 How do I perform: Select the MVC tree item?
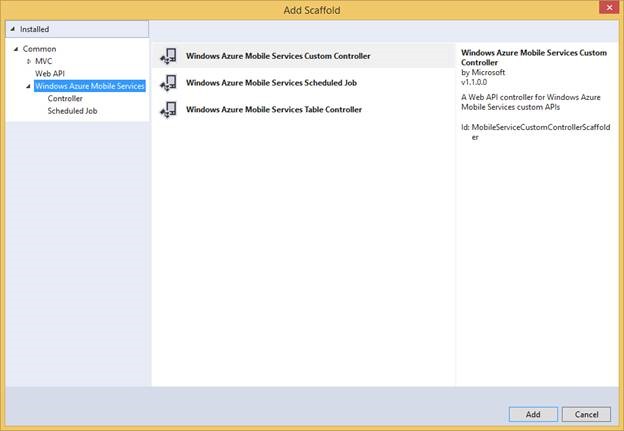43,61
